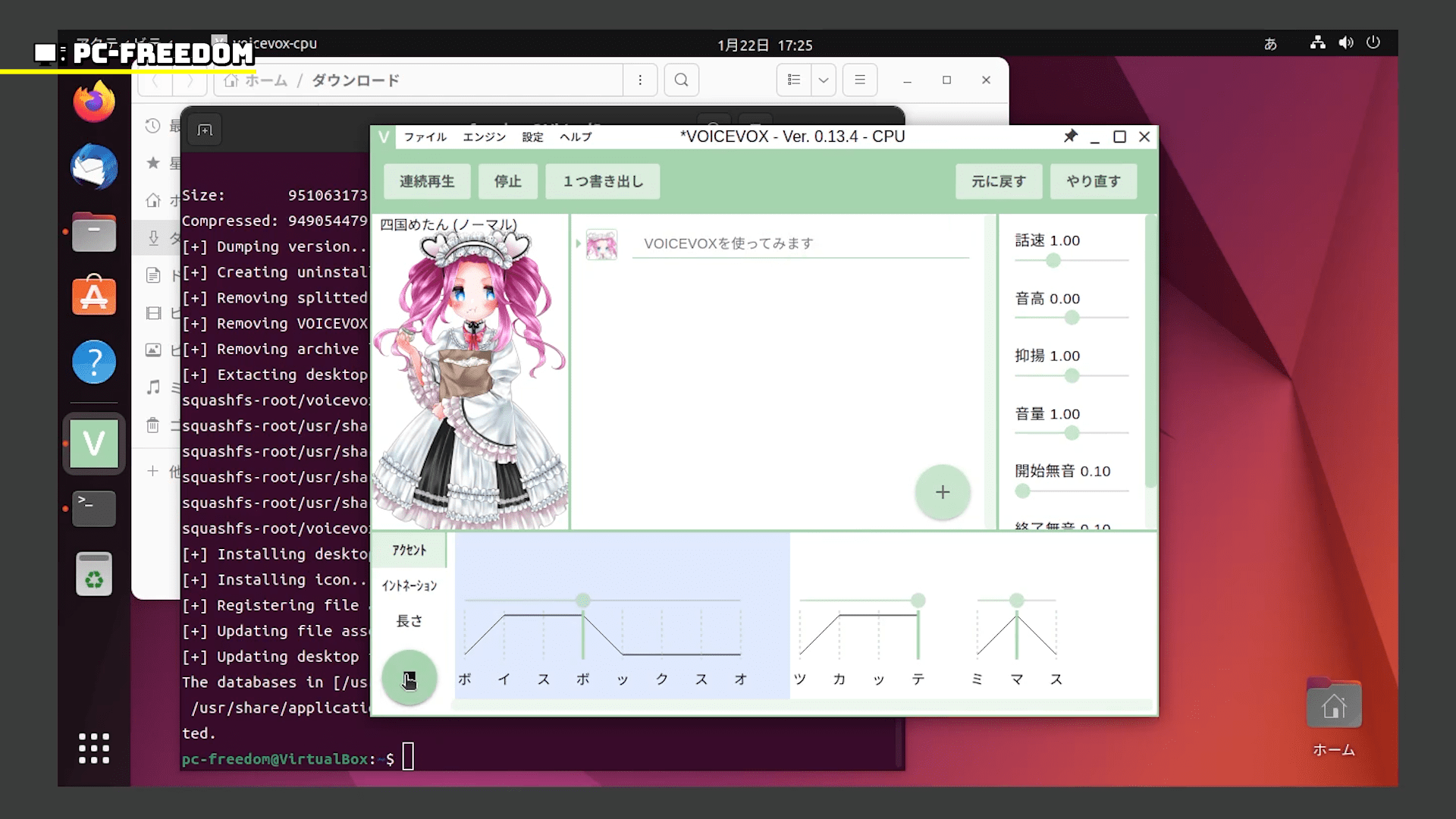Click the Shikoku Metan character icon in text row
The width and height of the screenshot is (1456, 819).
(x=601, y=244)
